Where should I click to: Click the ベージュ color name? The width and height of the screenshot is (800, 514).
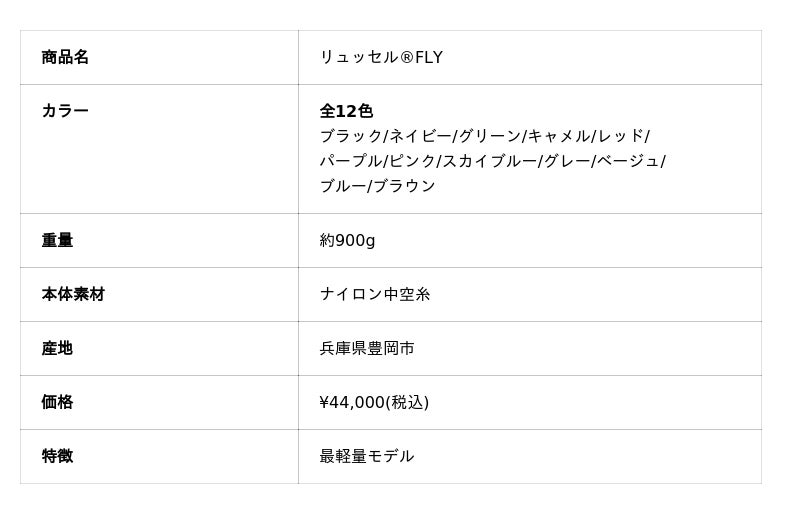coord(628,161)
